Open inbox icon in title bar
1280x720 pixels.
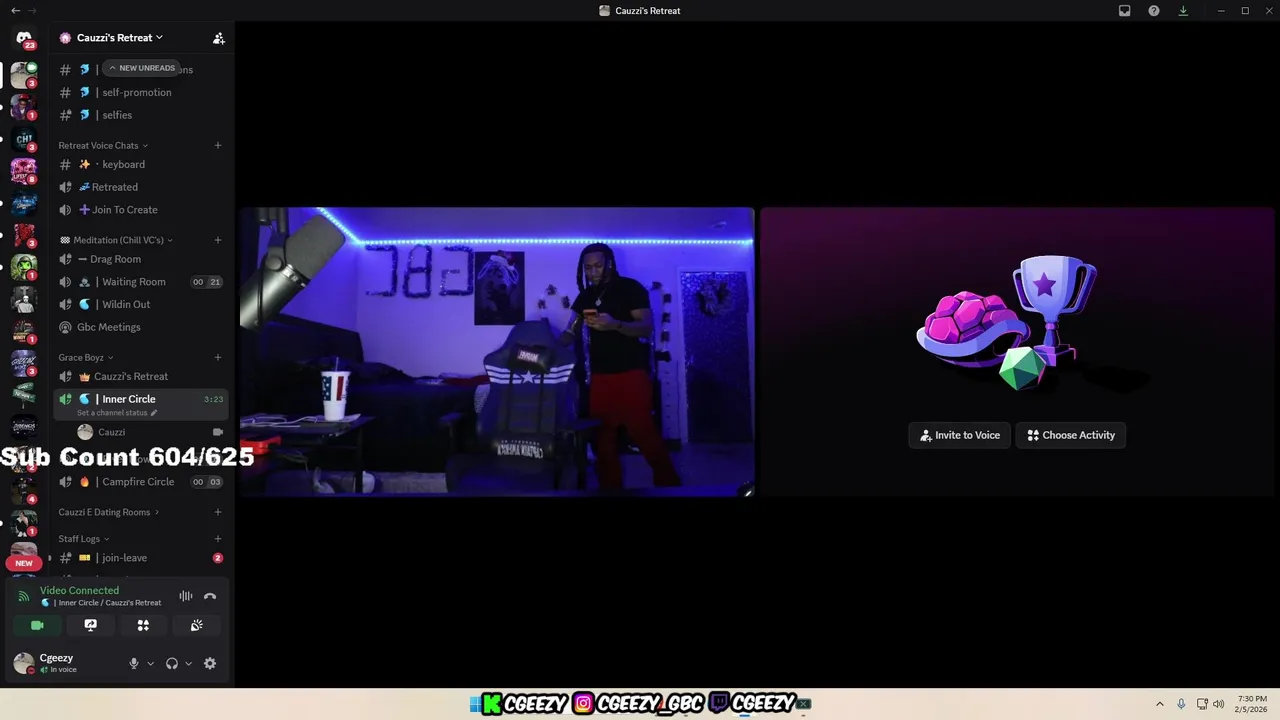pos(1125,11)
